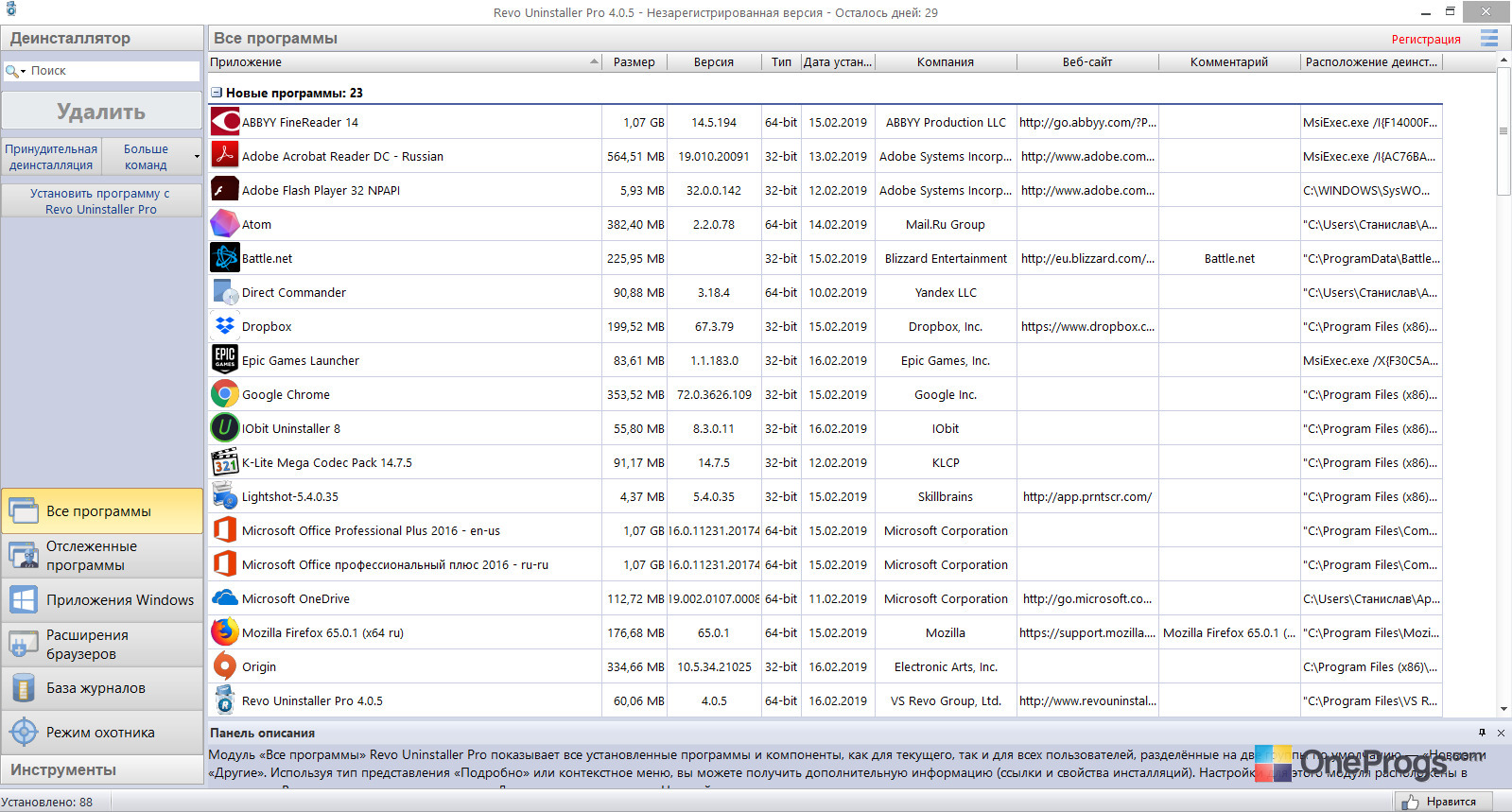Click the Origin icon
The height and width of the screenshot is (812, 1512).
225,666
